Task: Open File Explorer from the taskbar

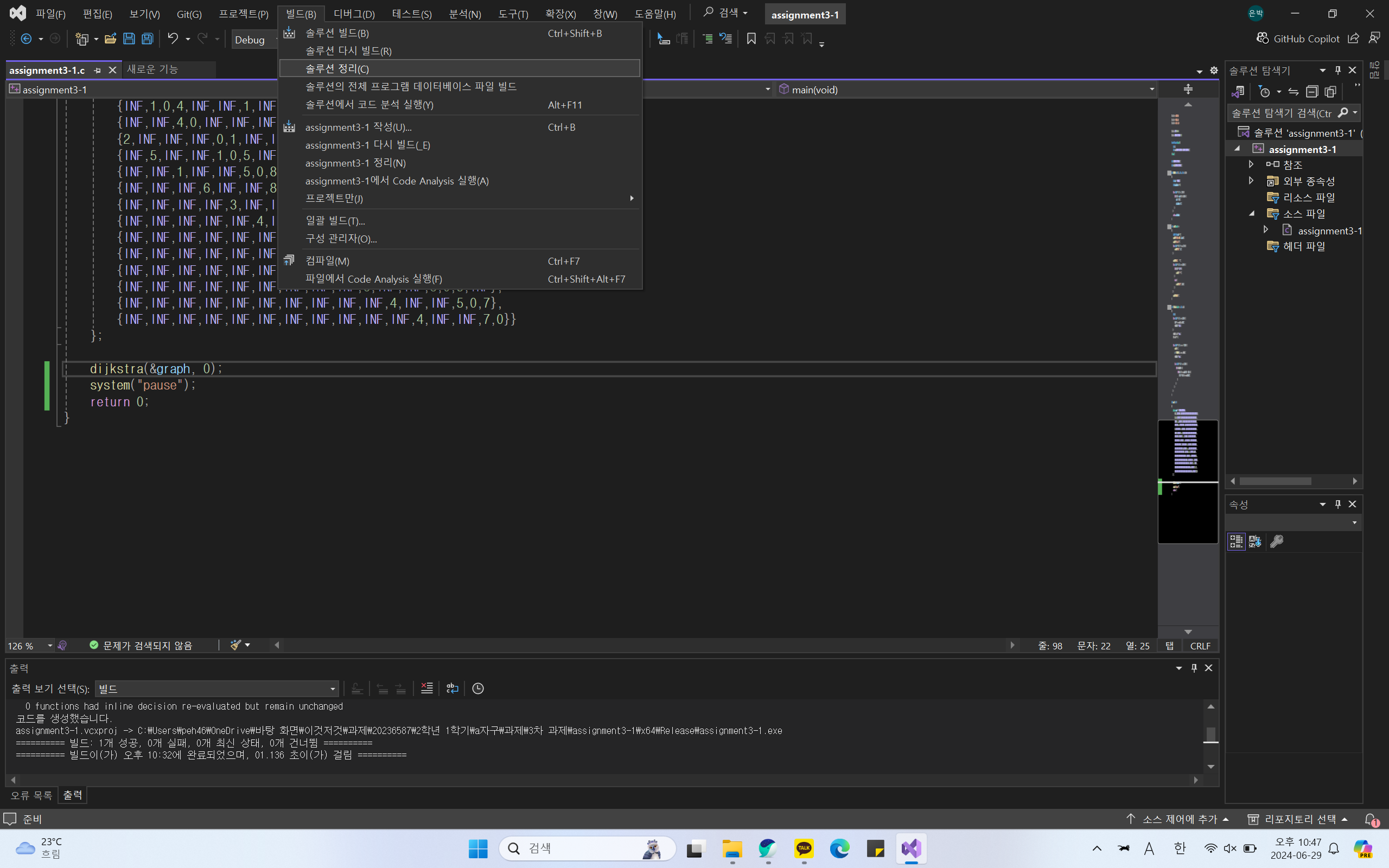Action: click(732, 848)
